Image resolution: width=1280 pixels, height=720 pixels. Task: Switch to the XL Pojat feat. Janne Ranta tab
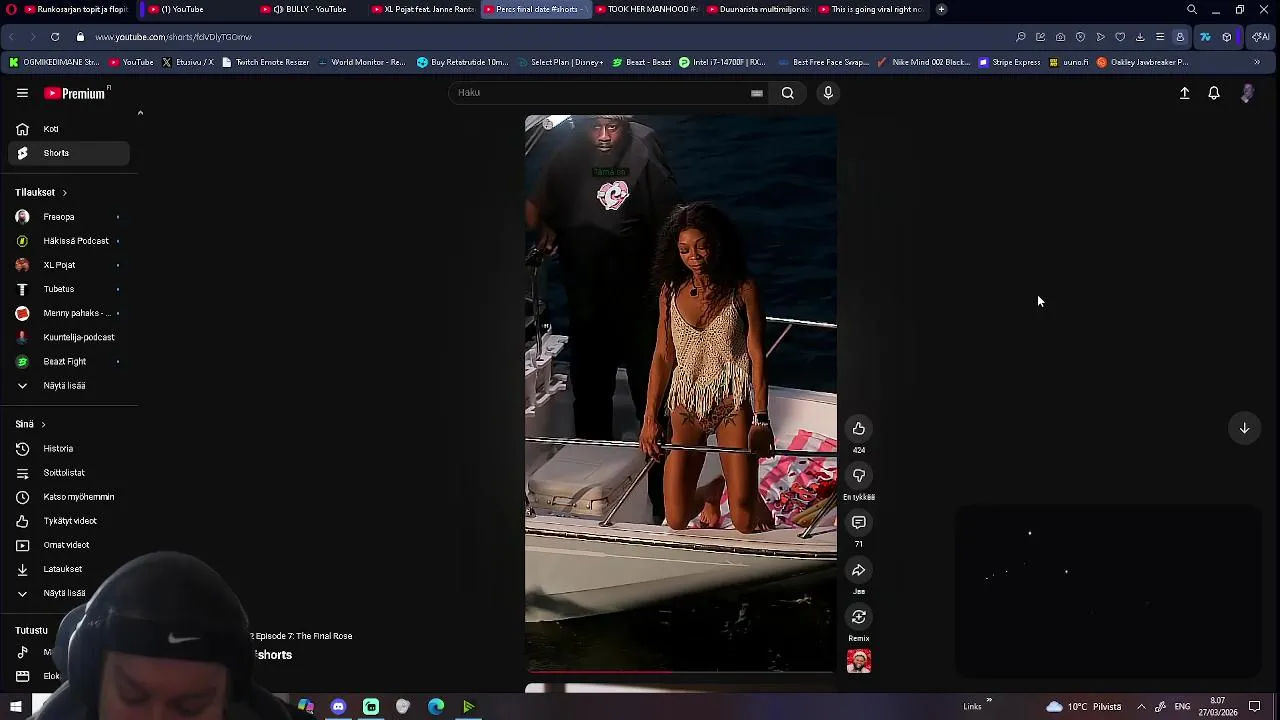(x=423, y=9)
